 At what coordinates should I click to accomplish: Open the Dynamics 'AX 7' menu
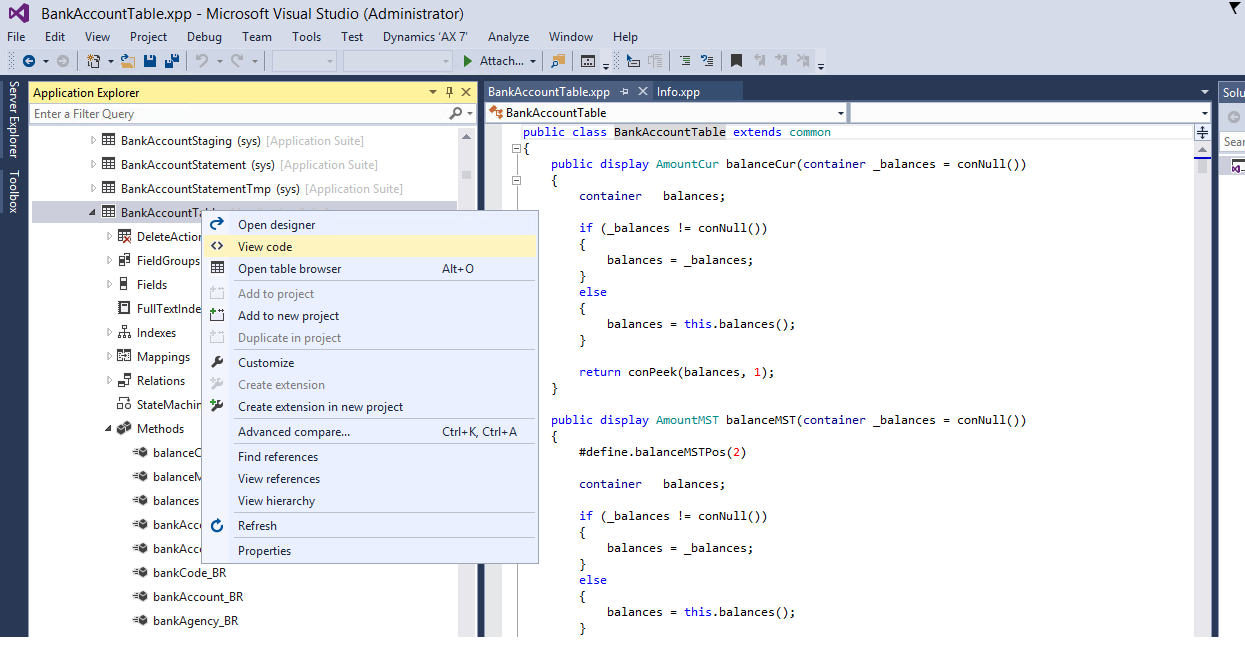pos(425,37)
